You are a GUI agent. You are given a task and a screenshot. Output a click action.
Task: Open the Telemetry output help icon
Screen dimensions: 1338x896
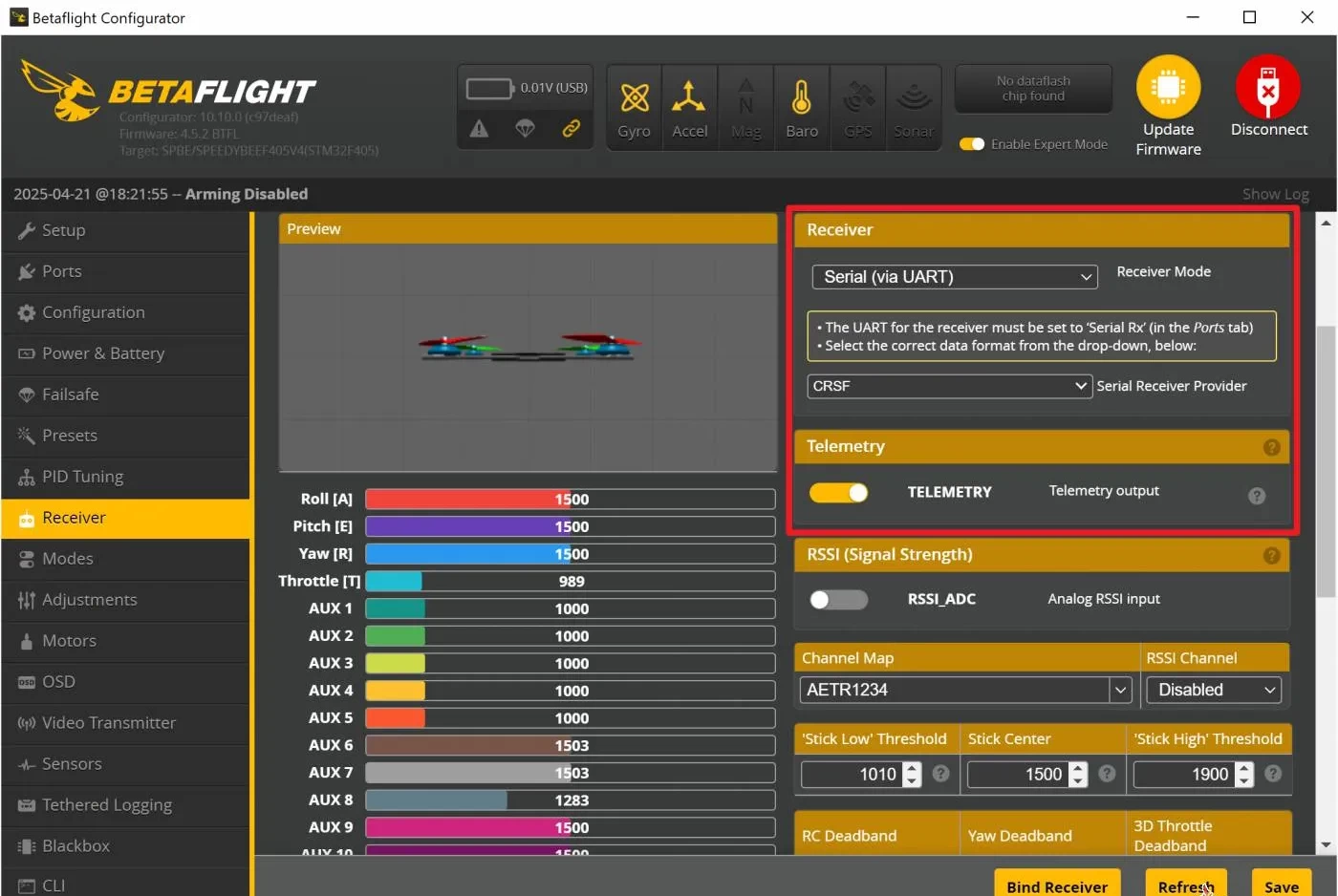pyautogui.click(x=1257, y=496)
